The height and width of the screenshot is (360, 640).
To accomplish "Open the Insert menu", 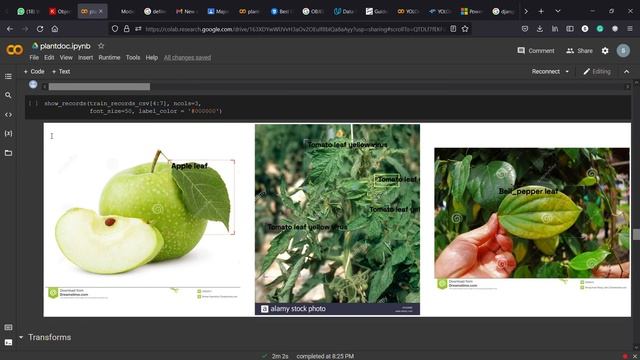I will [85, 58].
